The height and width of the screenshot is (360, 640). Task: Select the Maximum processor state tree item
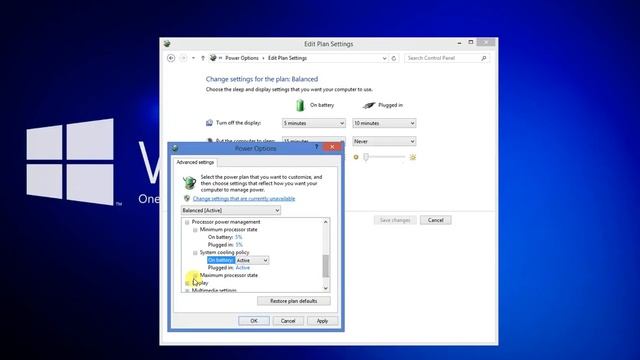229,275
